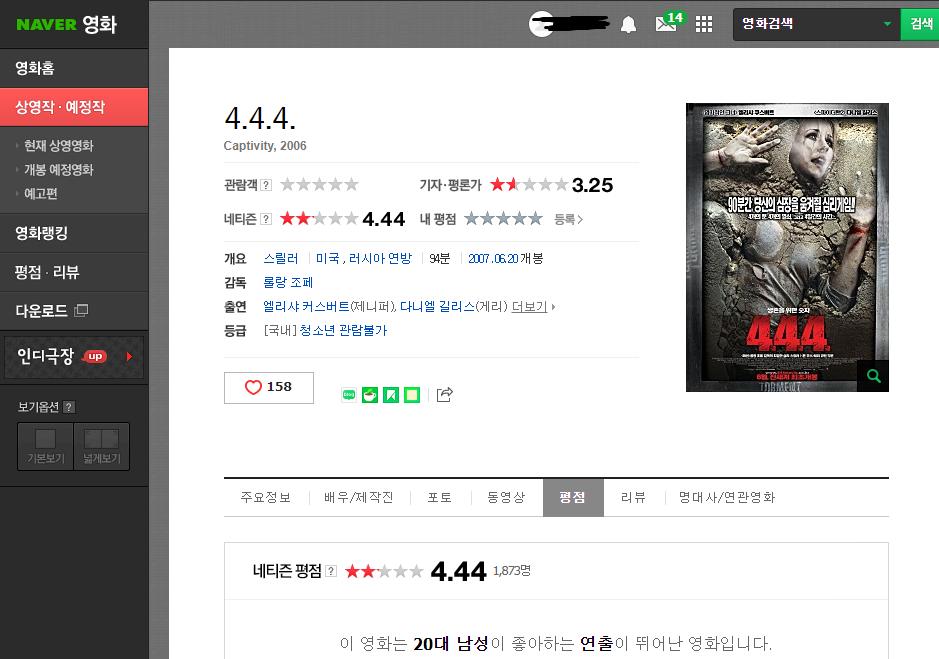Screen dimensions: 939x659
Task: Open the notifications bell icon
Action: coord(628,25)
